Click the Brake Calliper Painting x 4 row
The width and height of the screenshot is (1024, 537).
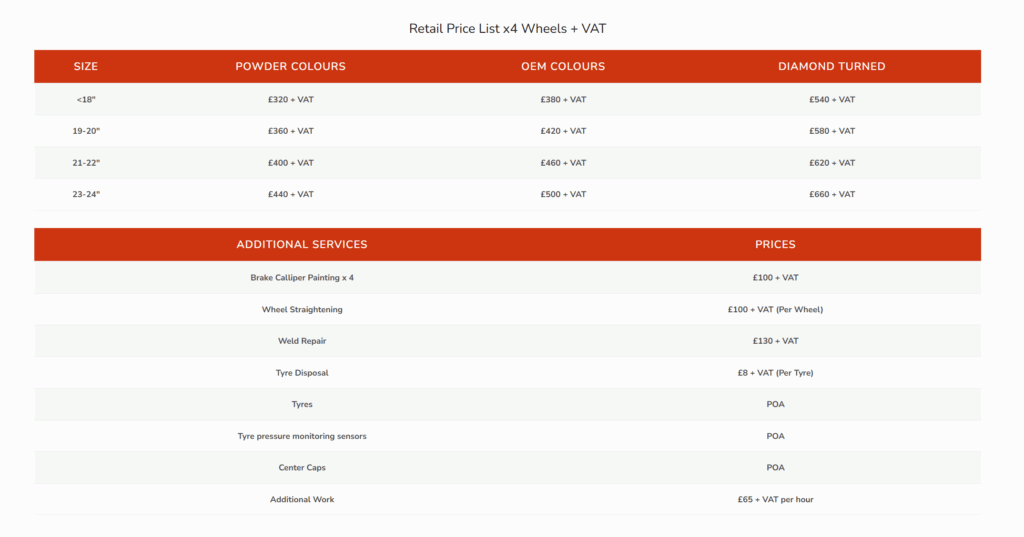point(301,277)
